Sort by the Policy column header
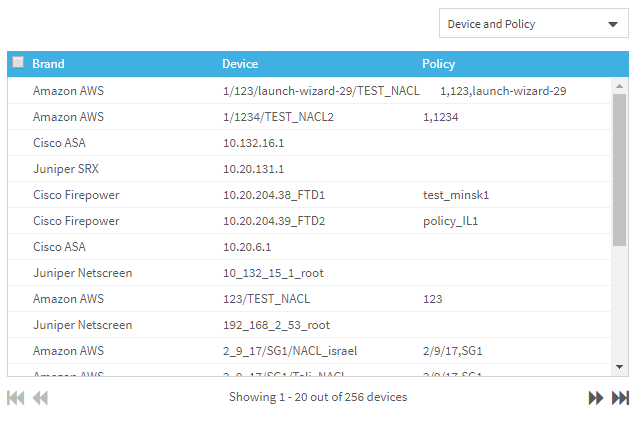The height and width of the screenshot is (424, 641). tap(438, 64)
